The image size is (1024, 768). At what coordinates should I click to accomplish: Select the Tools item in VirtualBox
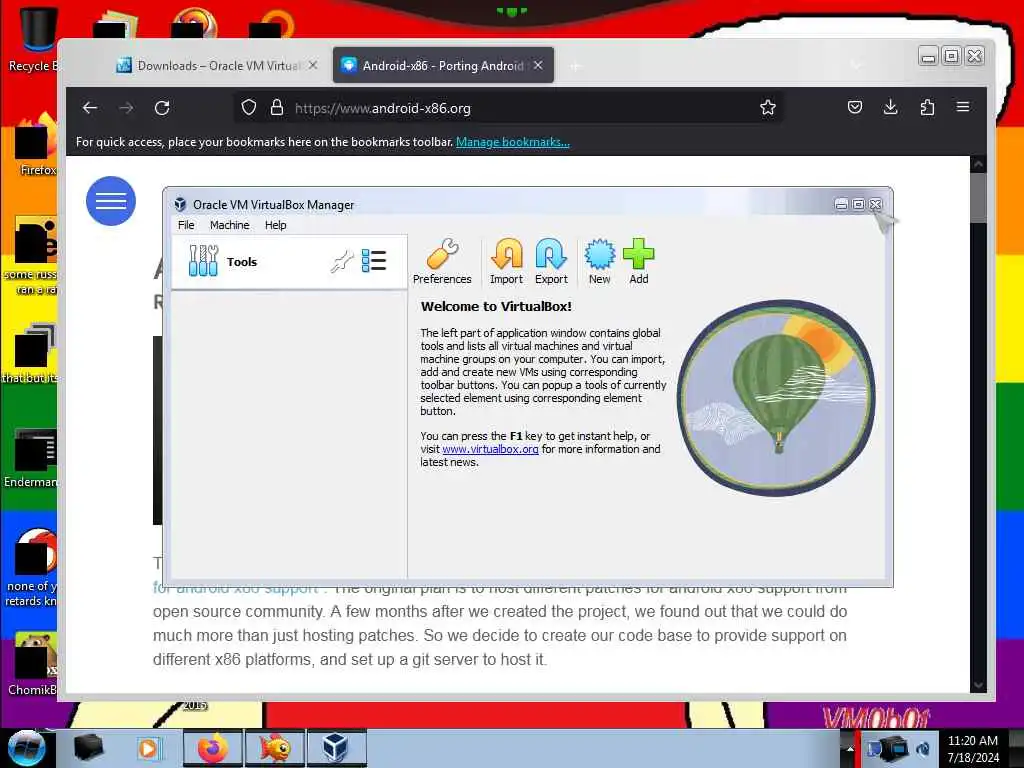click(x=289, y=262)
